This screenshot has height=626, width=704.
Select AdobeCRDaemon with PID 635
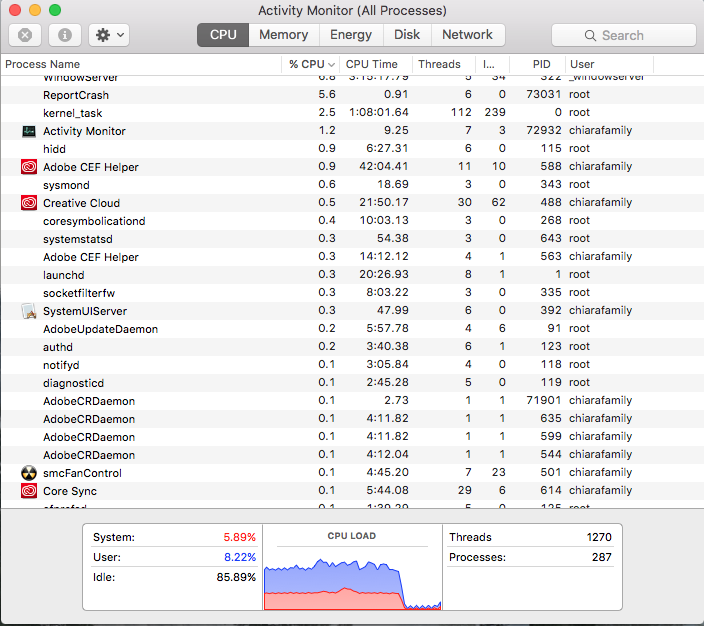click(x=352, y=419)
